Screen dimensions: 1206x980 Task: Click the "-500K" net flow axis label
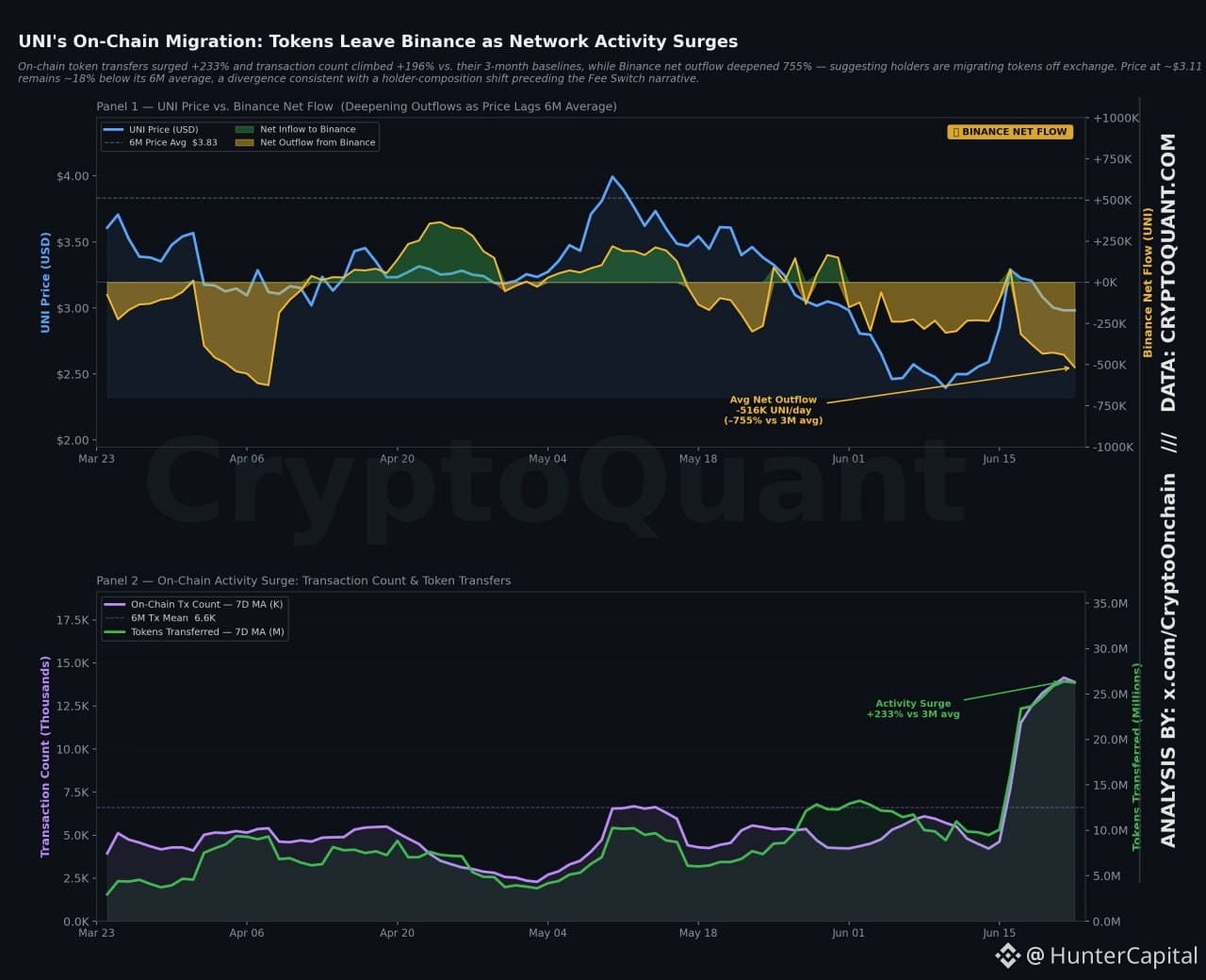point(1112,365)
